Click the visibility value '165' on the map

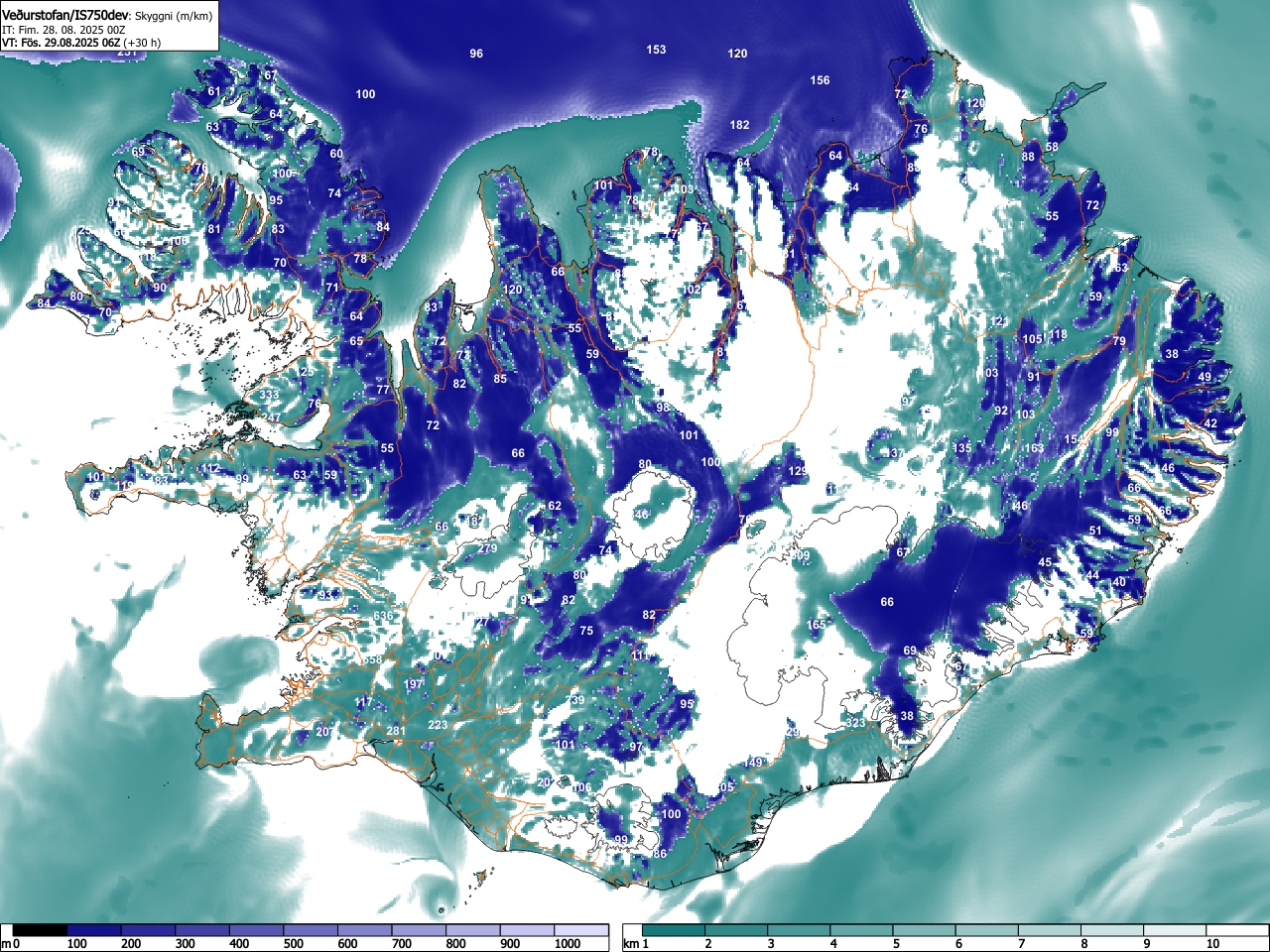816,625
